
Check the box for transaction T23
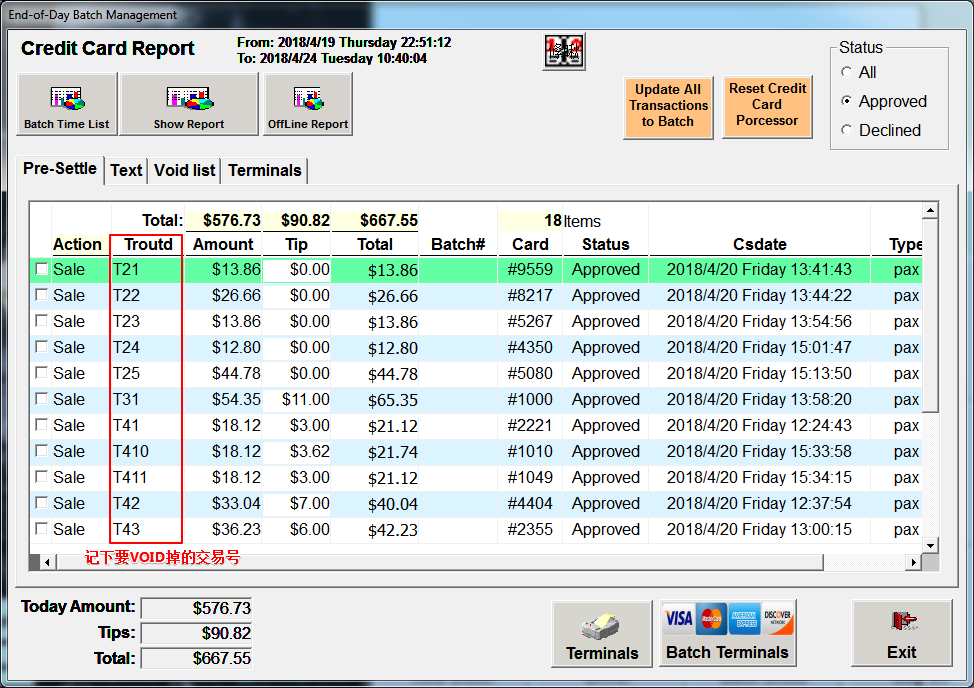point(42,321)
